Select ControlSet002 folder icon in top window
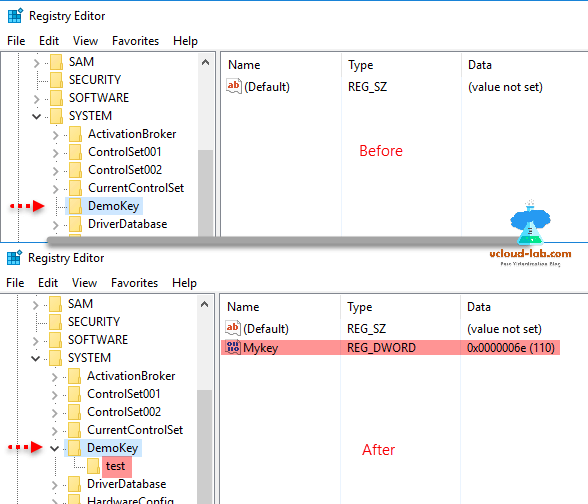 click(x=76, y=170)
